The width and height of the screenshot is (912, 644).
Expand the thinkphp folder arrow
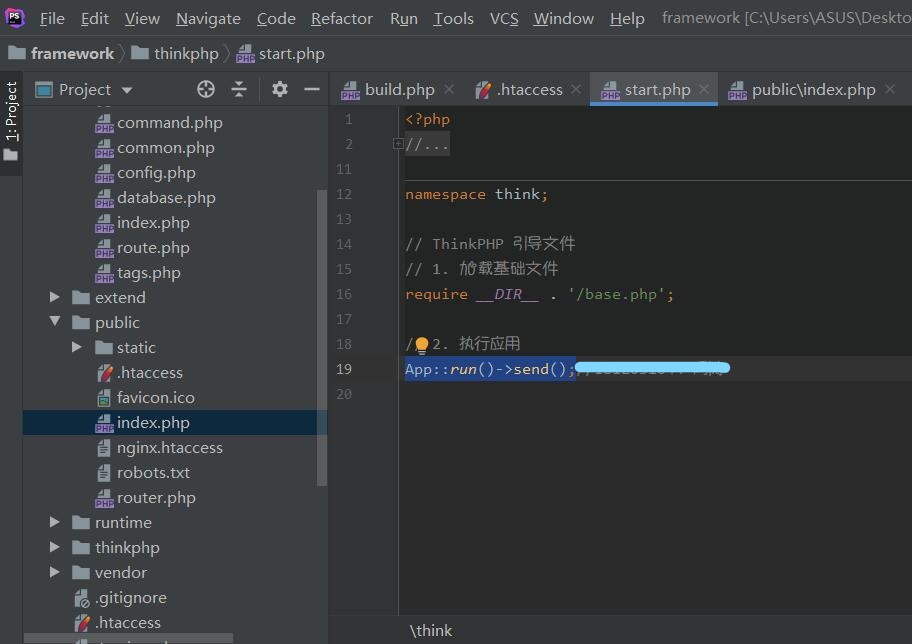click(x=55, y=547)
